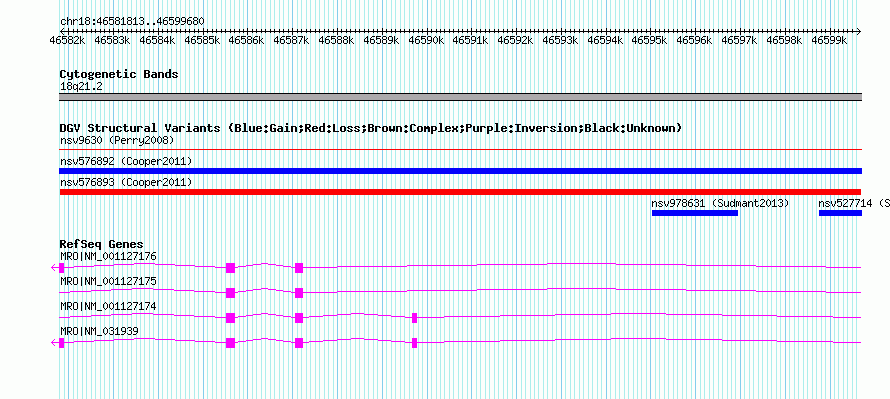The width and height of the screenshot is (890, 399).
Task: Click NM_001127176 exon near 46587k
Action: [x=299, y=268]
